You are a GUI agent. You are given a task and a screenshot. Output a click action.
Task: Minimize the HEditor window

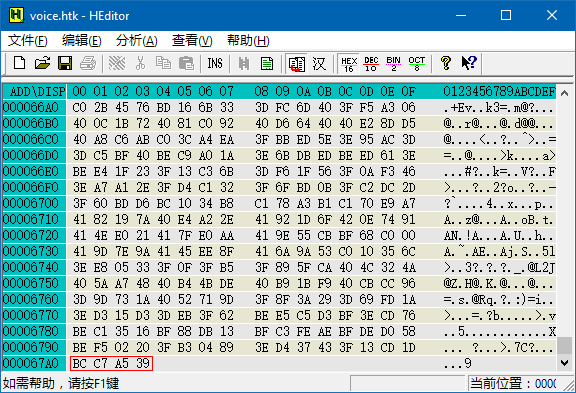(x=461, y=15)
